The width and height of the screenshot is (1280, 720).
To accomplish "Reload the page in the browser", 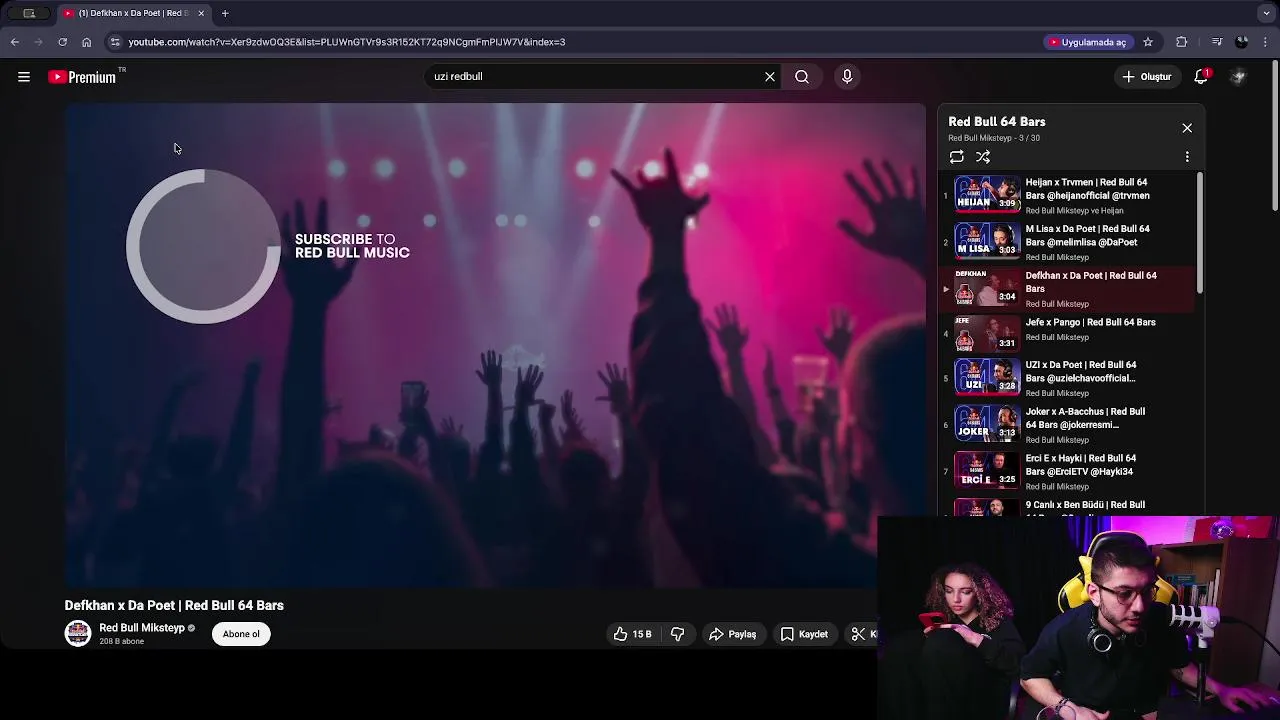I will click(x=62, y=42).
